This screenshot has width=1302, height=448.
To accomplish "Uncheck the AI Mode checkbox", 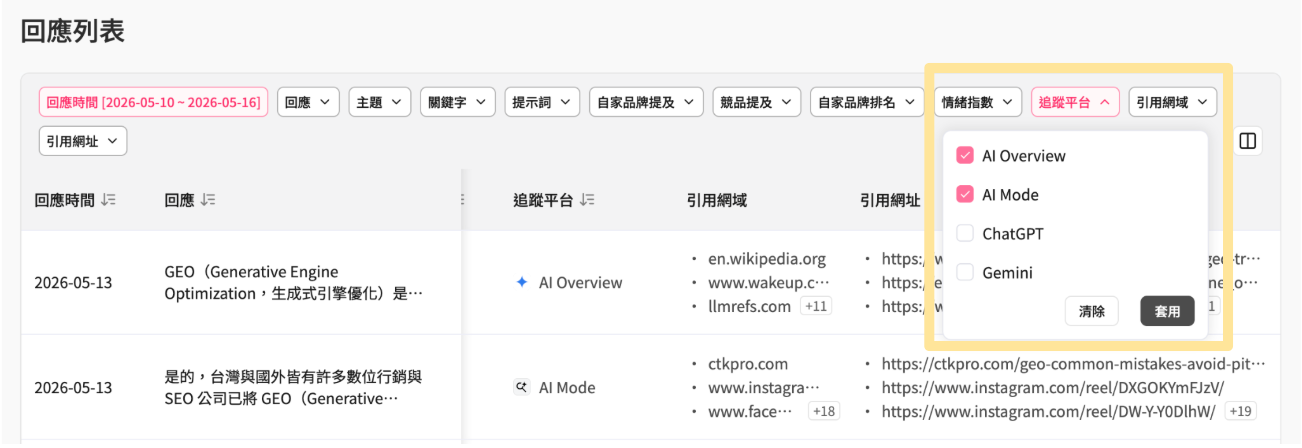I will [x=965, y=194].
